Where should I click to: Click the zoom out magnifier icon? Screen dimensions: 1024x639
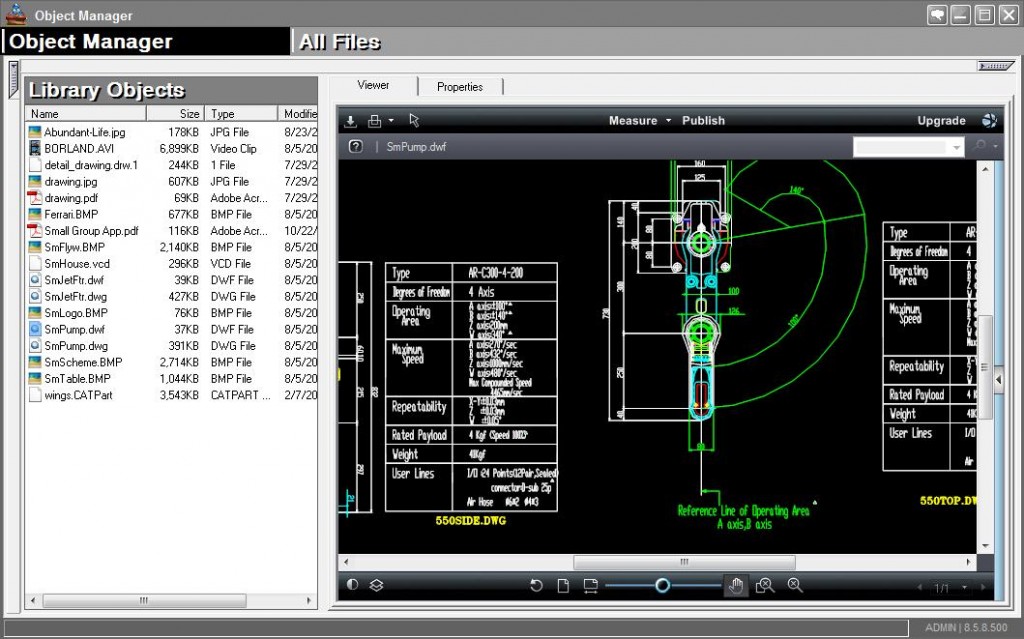pyautogui.click(x=795, y=585)
